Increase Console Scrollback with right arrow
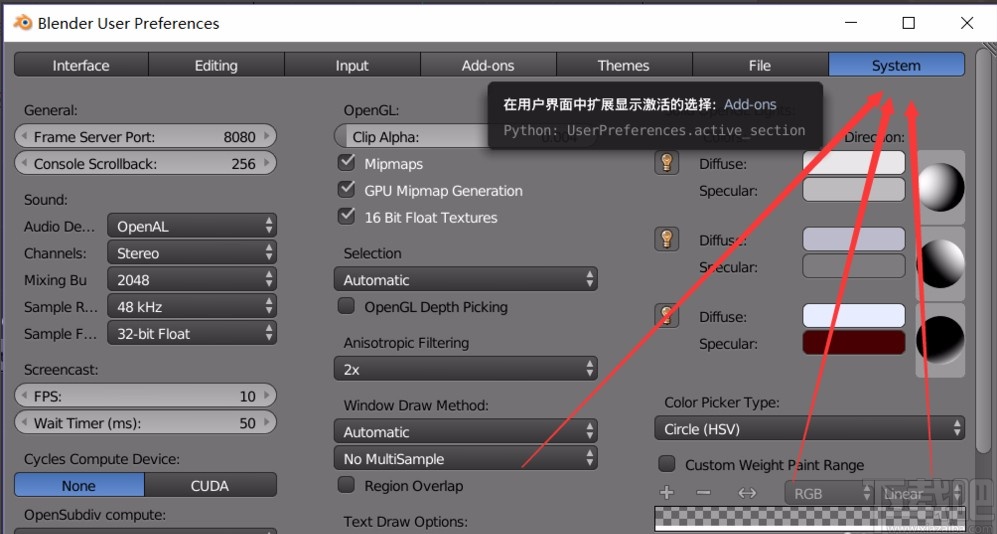The image size is (997, 534). [267, 163]
